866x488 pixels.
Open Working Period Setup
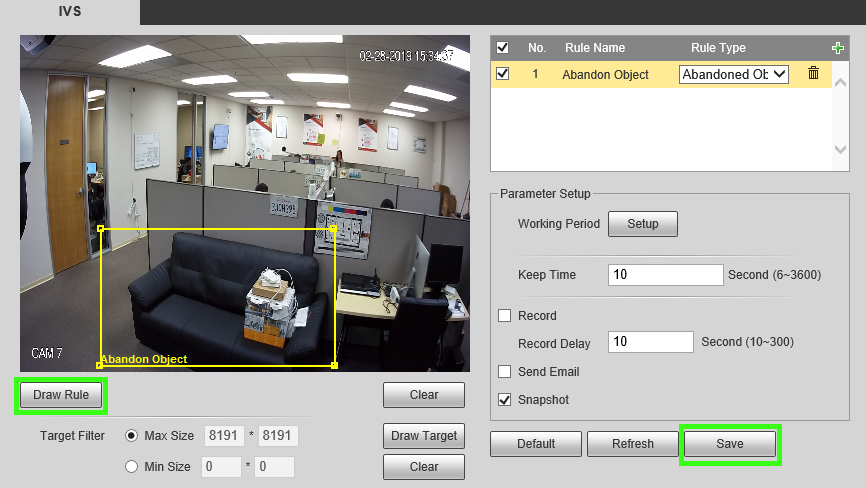coord(642,224)
